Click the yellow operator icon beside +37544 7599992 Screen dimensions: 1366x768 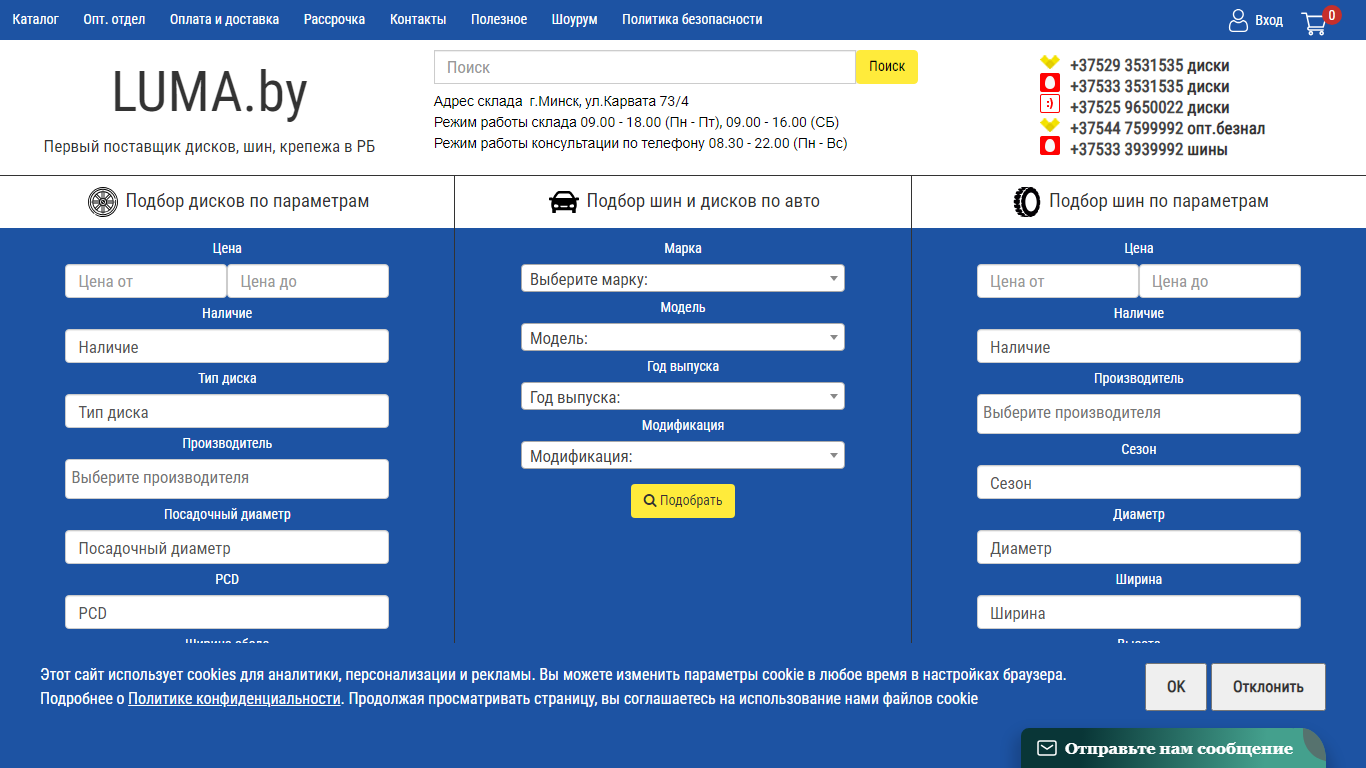point(1050,125)
